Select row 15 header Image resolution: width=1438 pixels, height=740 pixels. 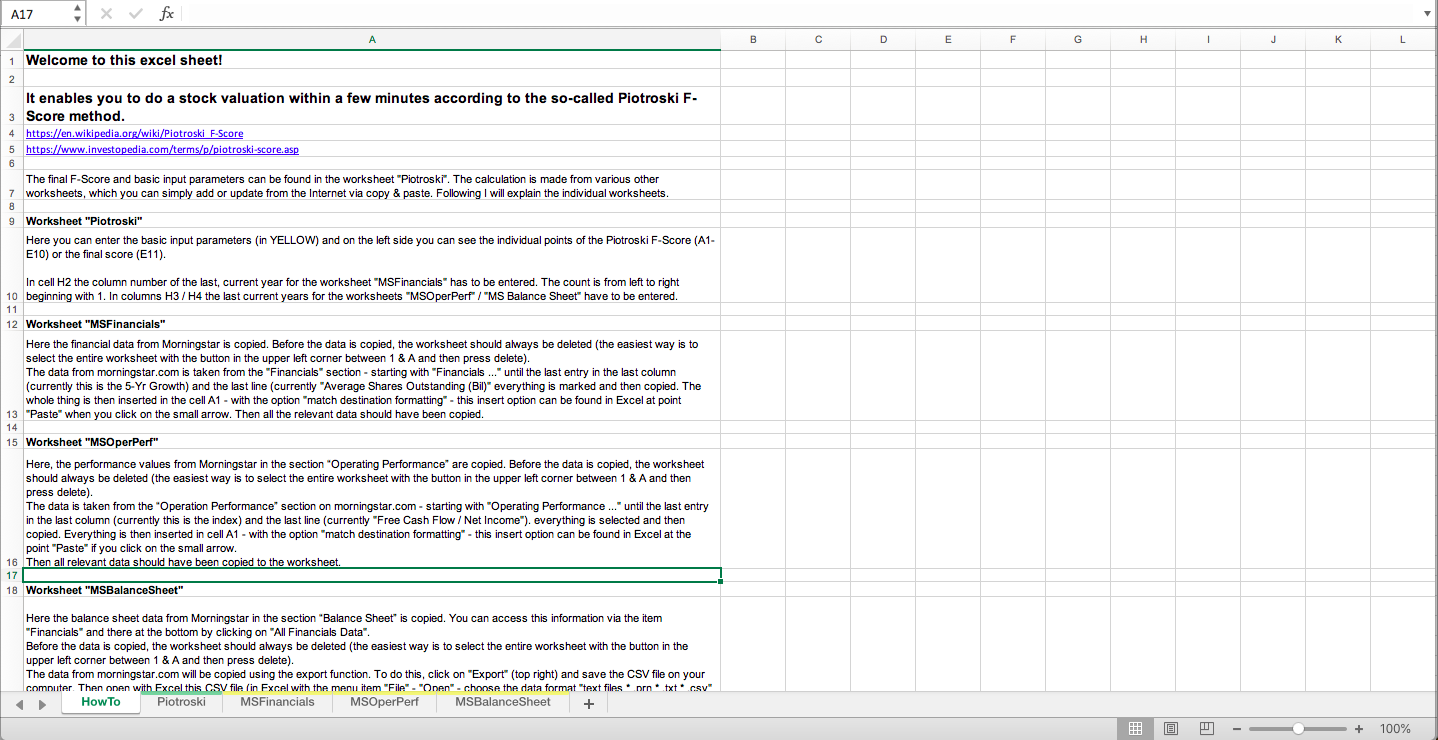pos(11,442)
